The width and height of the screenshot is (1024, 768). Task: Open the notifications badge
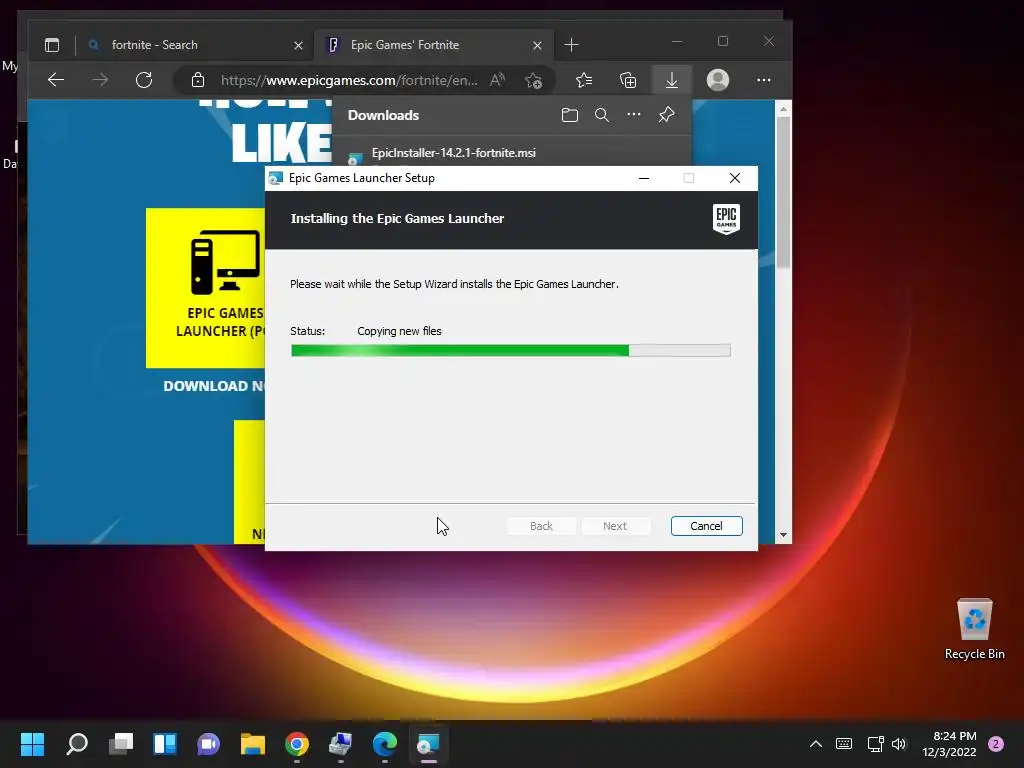coord(996,744)
